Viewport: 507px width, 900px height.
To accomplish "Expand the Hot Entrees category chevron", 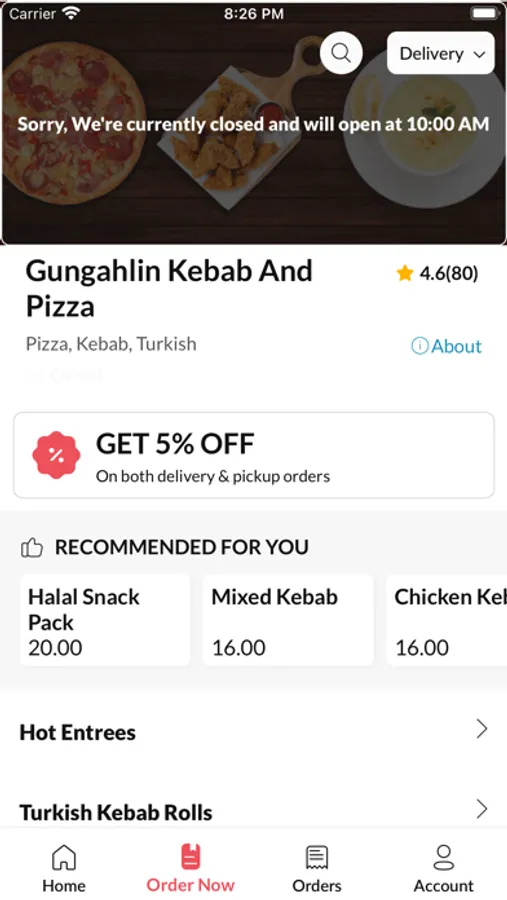I will click(x=482, y=729).
